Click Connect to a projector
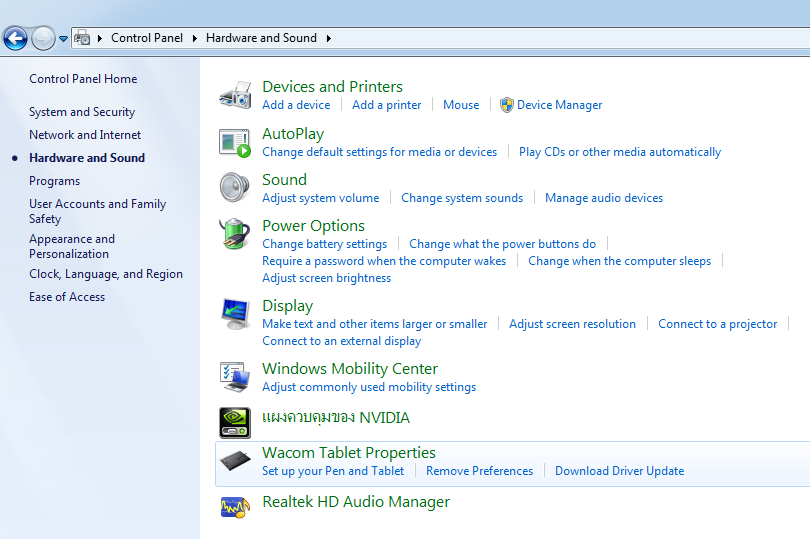 pos(718,324)
